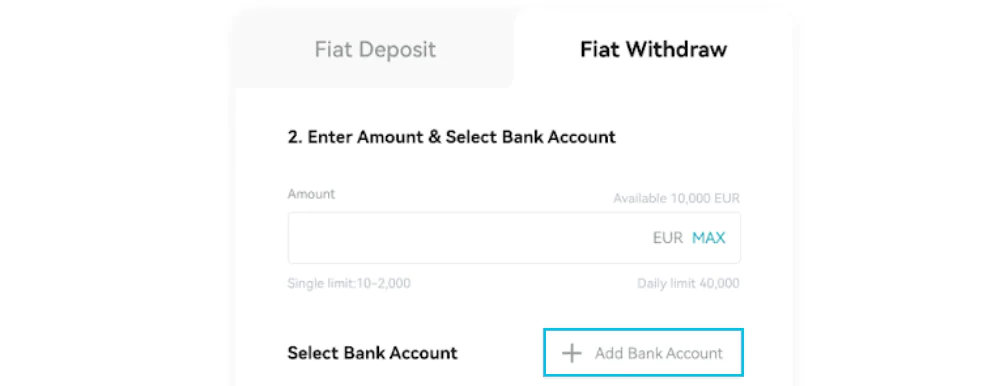The height and width of the screenshot is (386, 995).
Task: Select the Fiat Withdraw tab
Action: (654, 50)
